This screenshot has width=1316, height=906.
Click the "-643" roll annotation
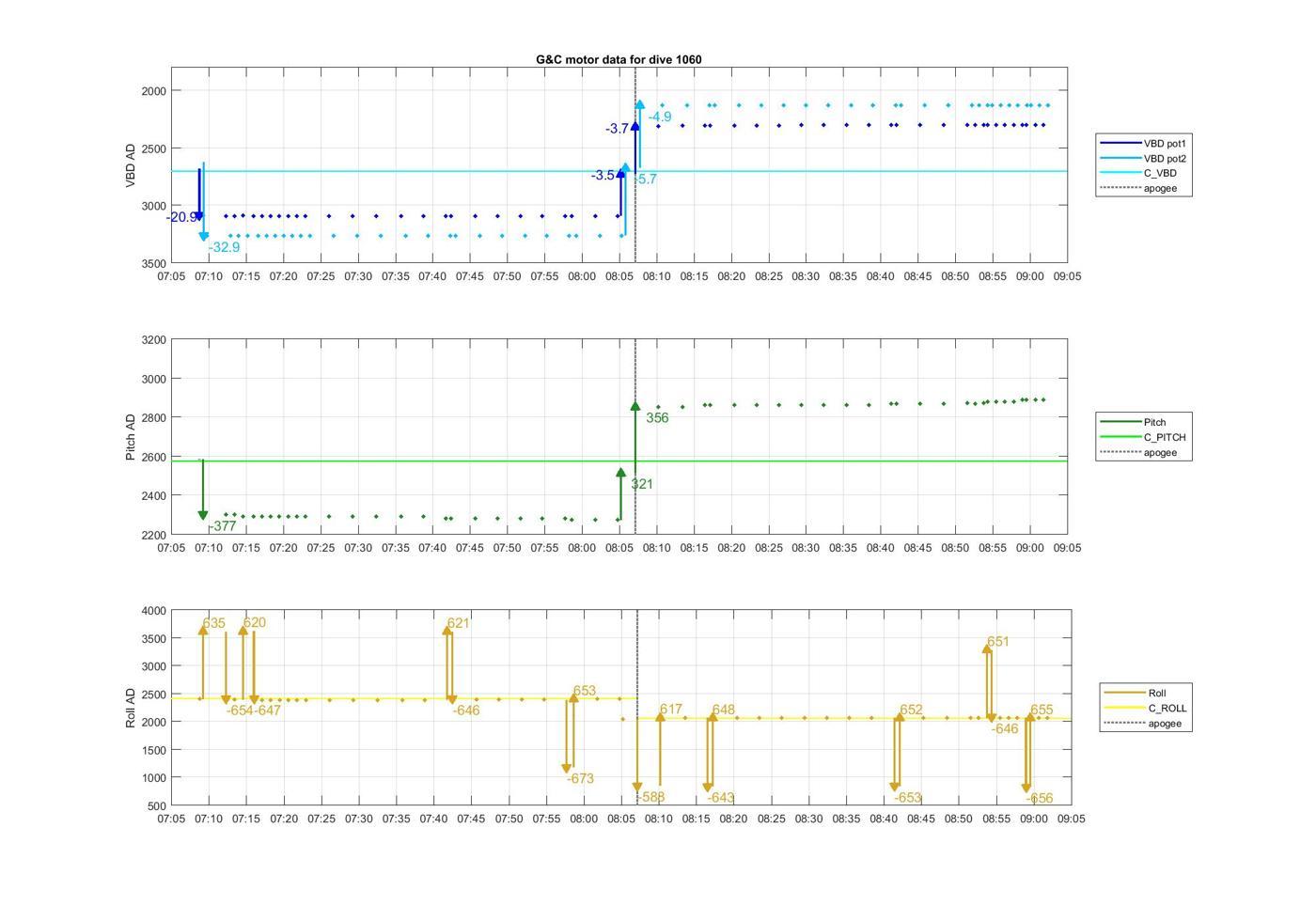pyautogui.click(x=721, y=797)
